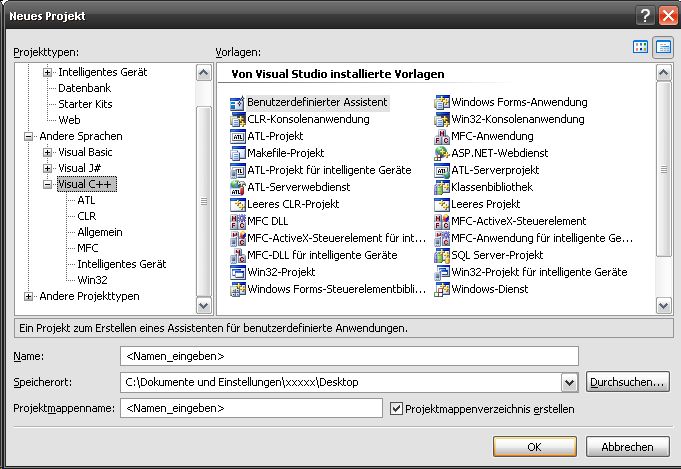Choose the MFC-Anwendung template icon

441,137
